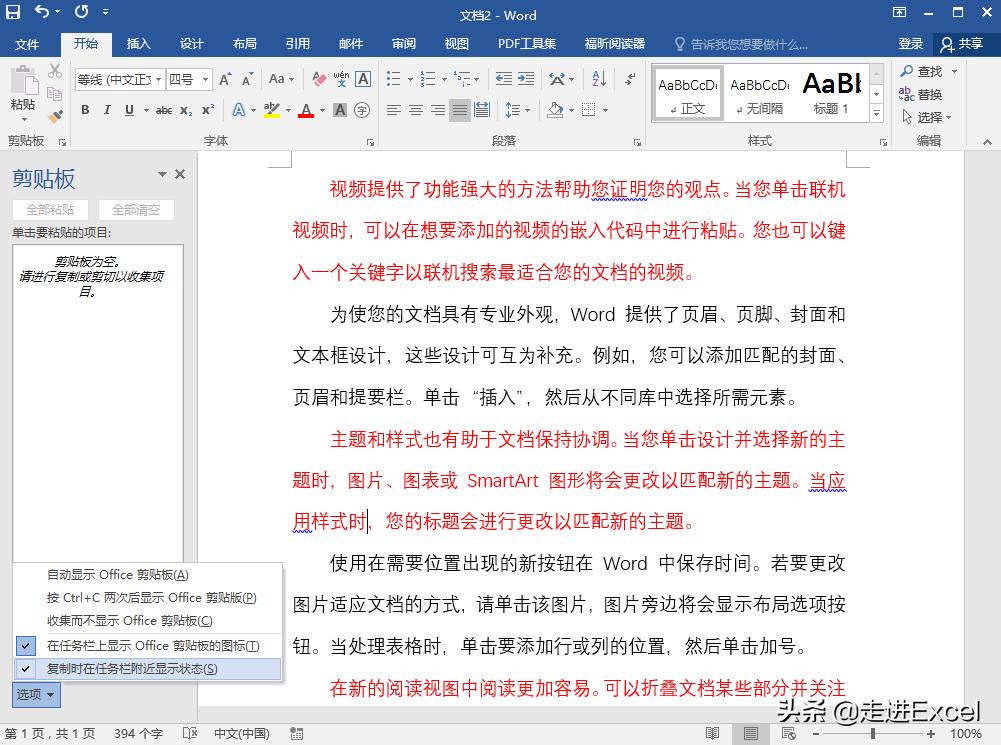Select the italic formatting icon

pyautogui.click(x=107, y=110)
